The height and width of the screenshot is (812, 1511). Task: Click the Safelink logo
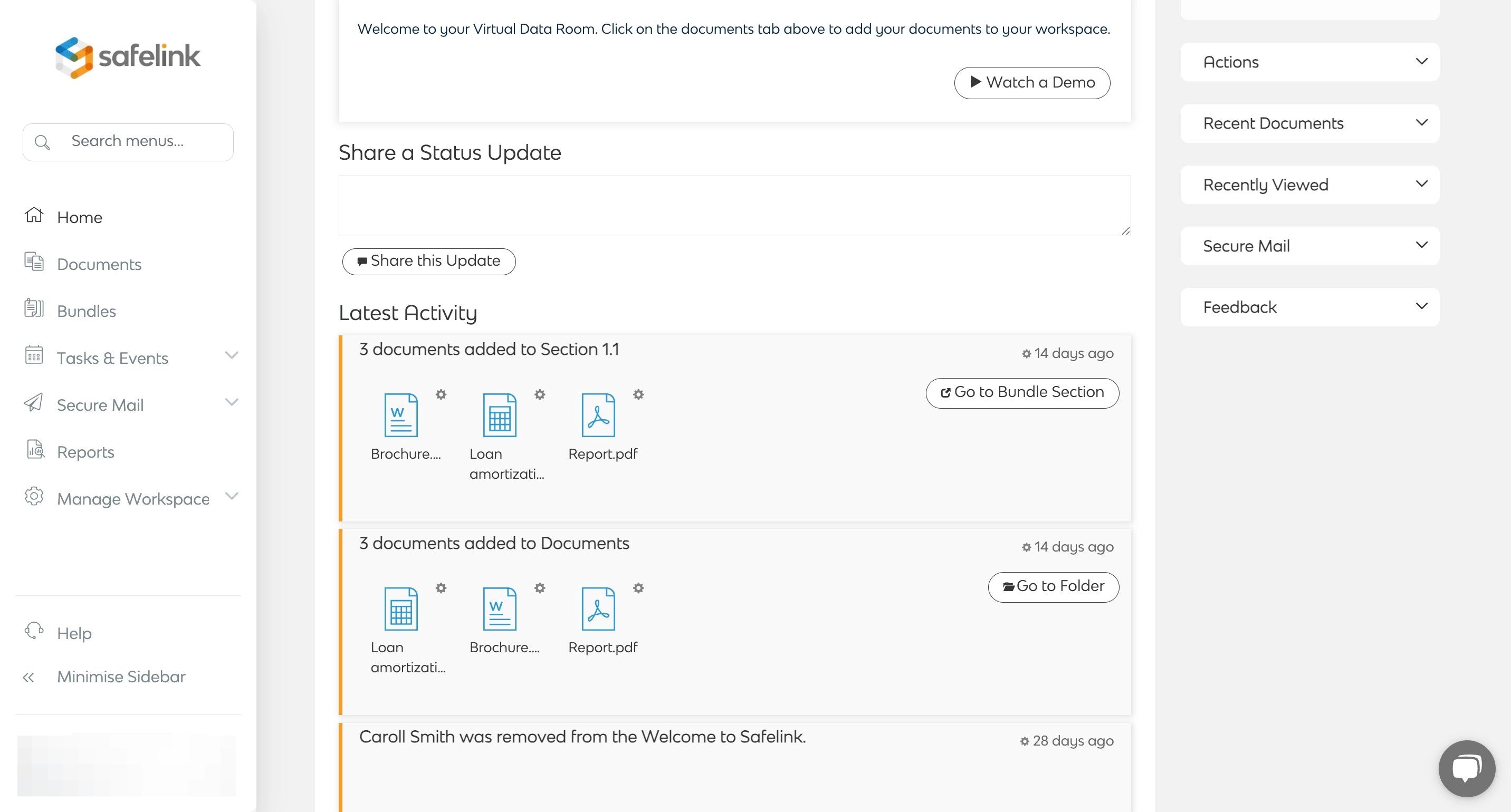[128, 57]
